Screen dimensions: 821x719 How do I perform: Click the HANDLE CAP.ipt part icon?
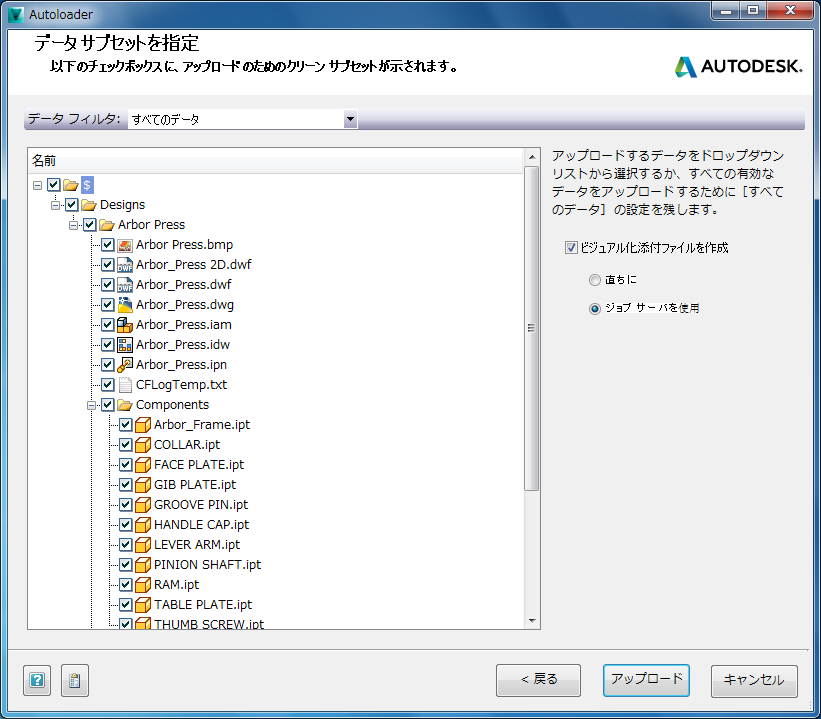[x=142, y=525]
